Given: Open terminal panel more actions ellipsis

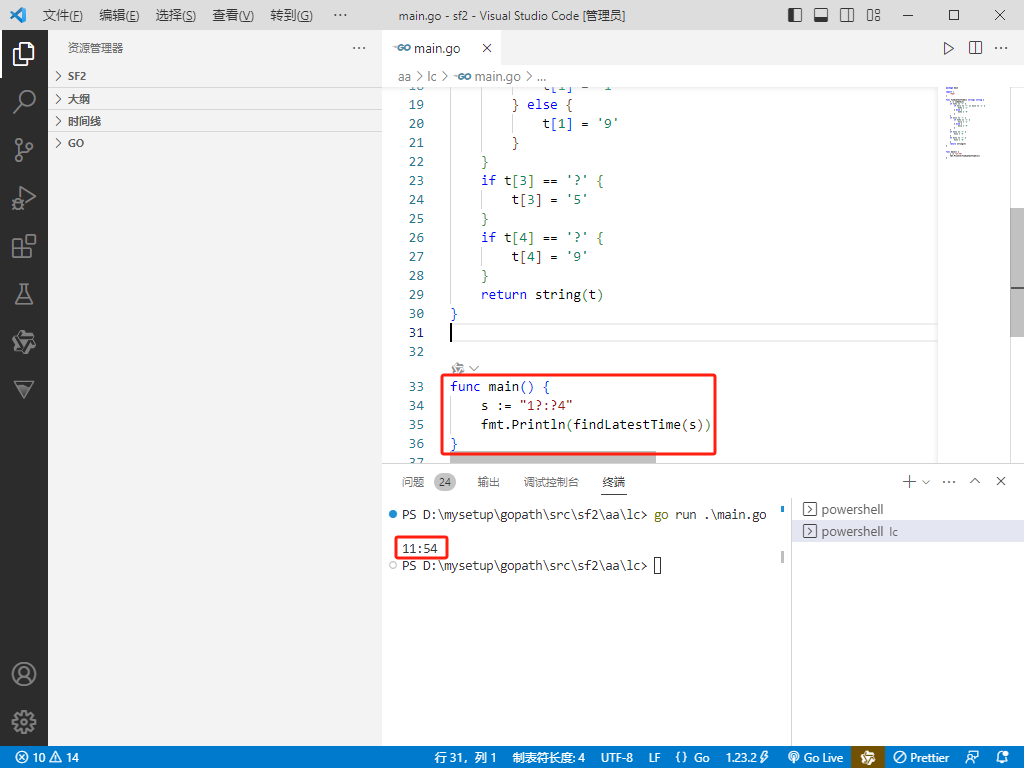Looking at the screenshot, I should 949,482.
